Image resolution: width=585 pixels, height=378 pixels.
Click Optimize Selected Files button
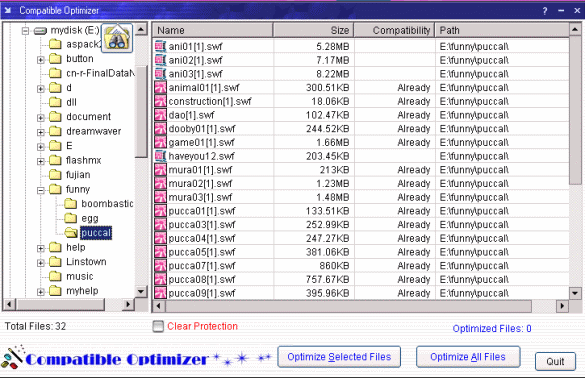pyautogui.click(x=339, y=357)
